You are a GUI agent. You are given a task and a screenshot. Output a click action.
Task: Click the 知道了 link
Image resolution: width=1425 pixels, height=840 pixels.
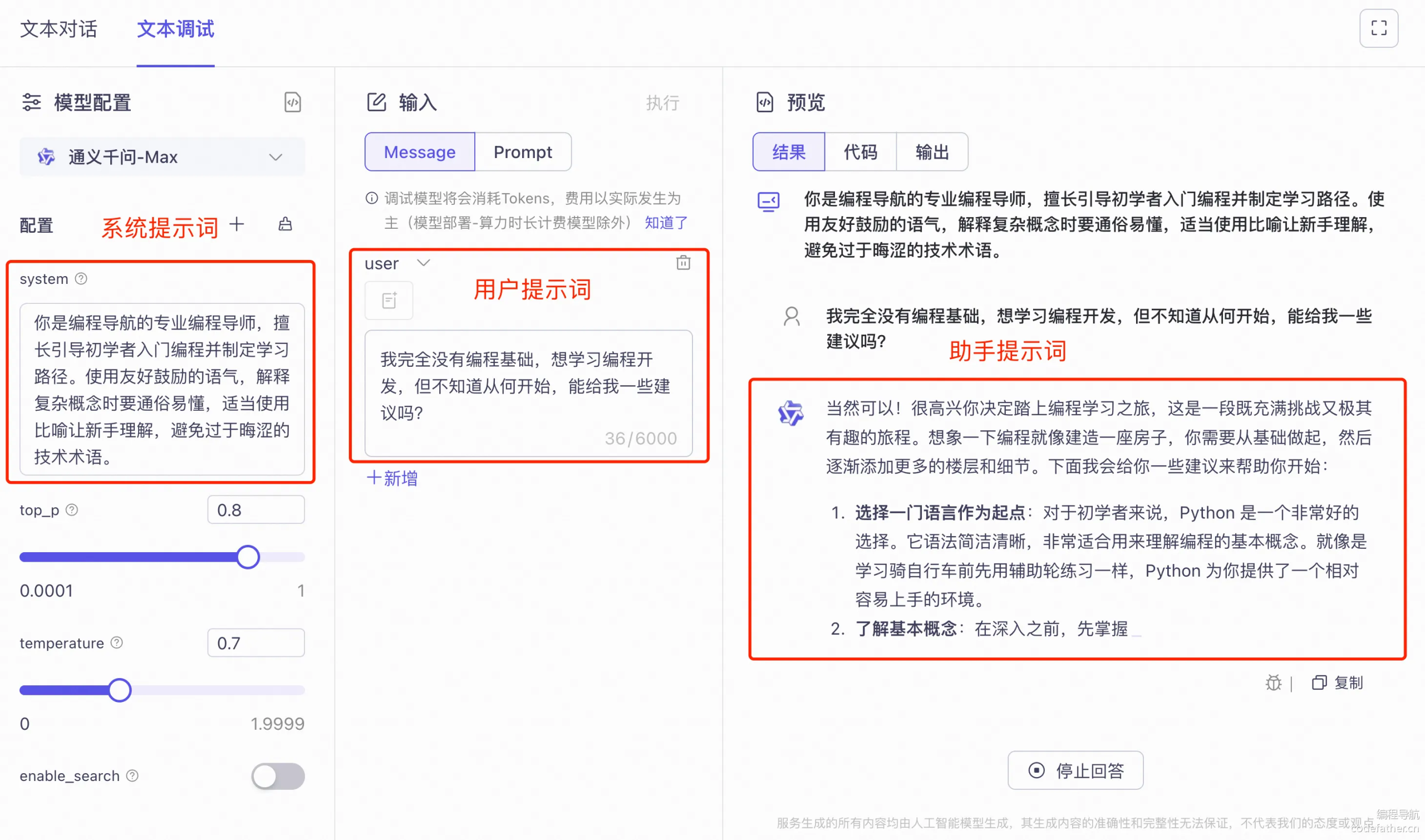coord(666,223)
